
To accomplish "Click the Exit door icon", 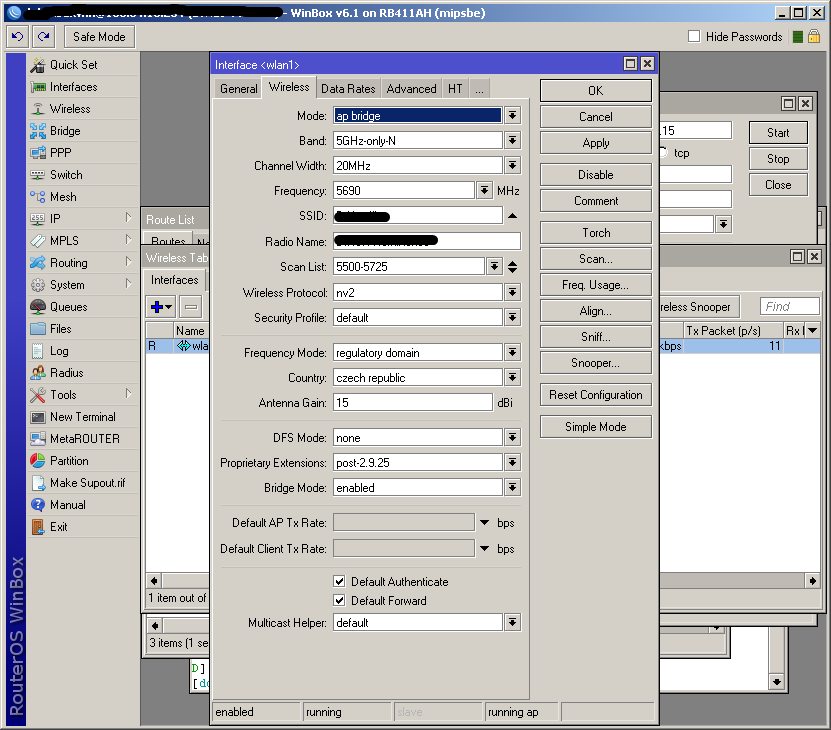I will coord(38,527).
